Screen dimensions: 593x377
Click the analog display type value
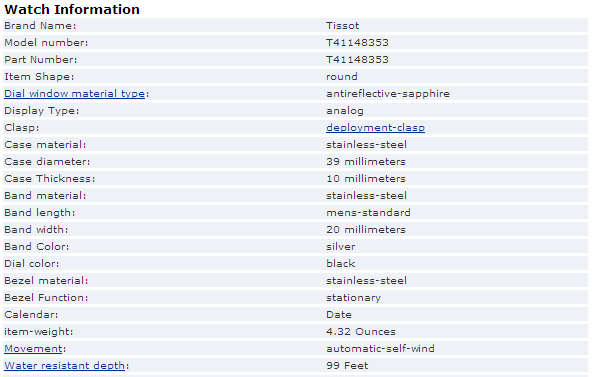[345, 111]
